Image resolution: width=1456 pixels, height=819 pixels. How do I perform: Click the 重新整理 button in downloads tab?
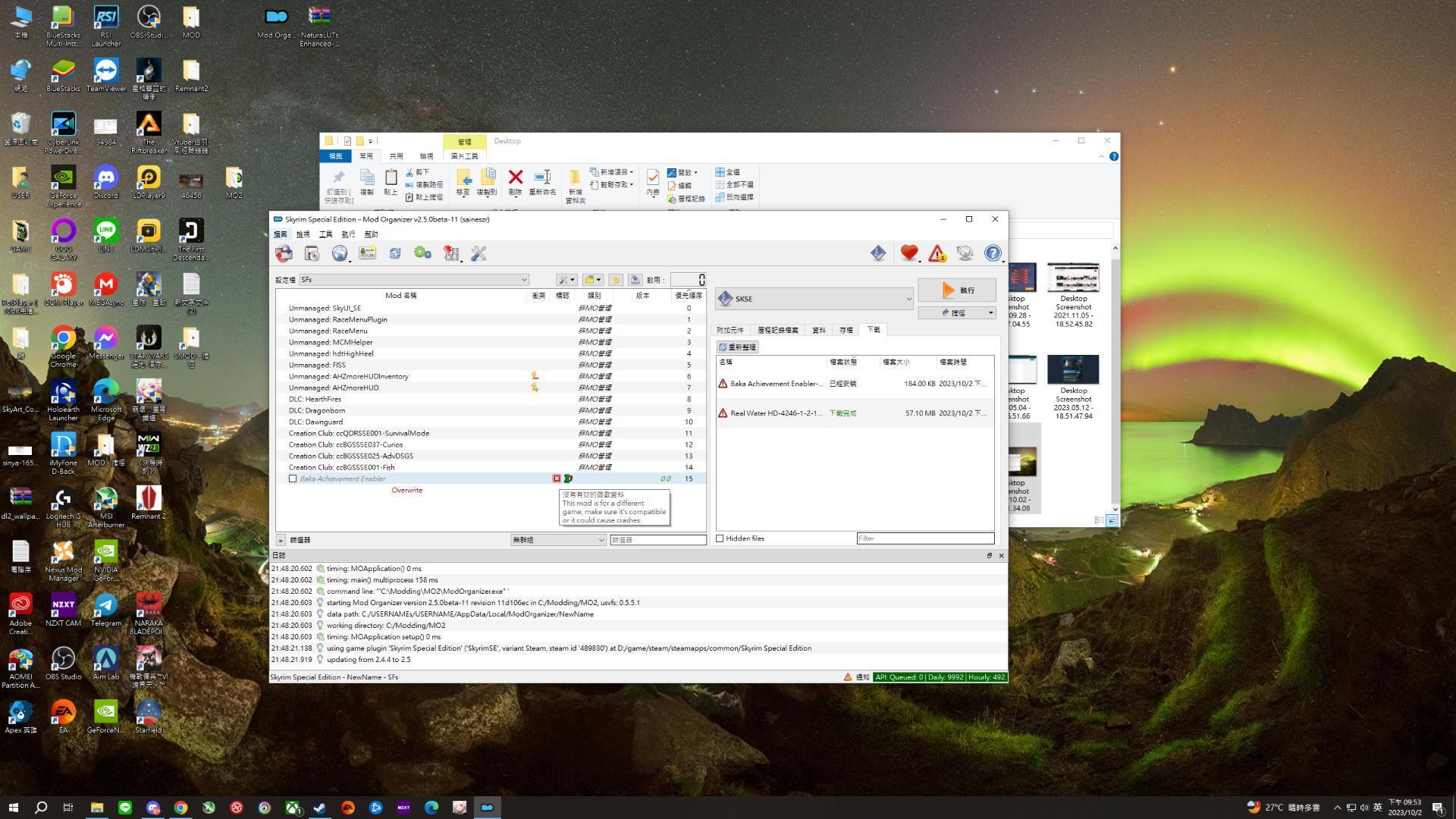(738, 347)
